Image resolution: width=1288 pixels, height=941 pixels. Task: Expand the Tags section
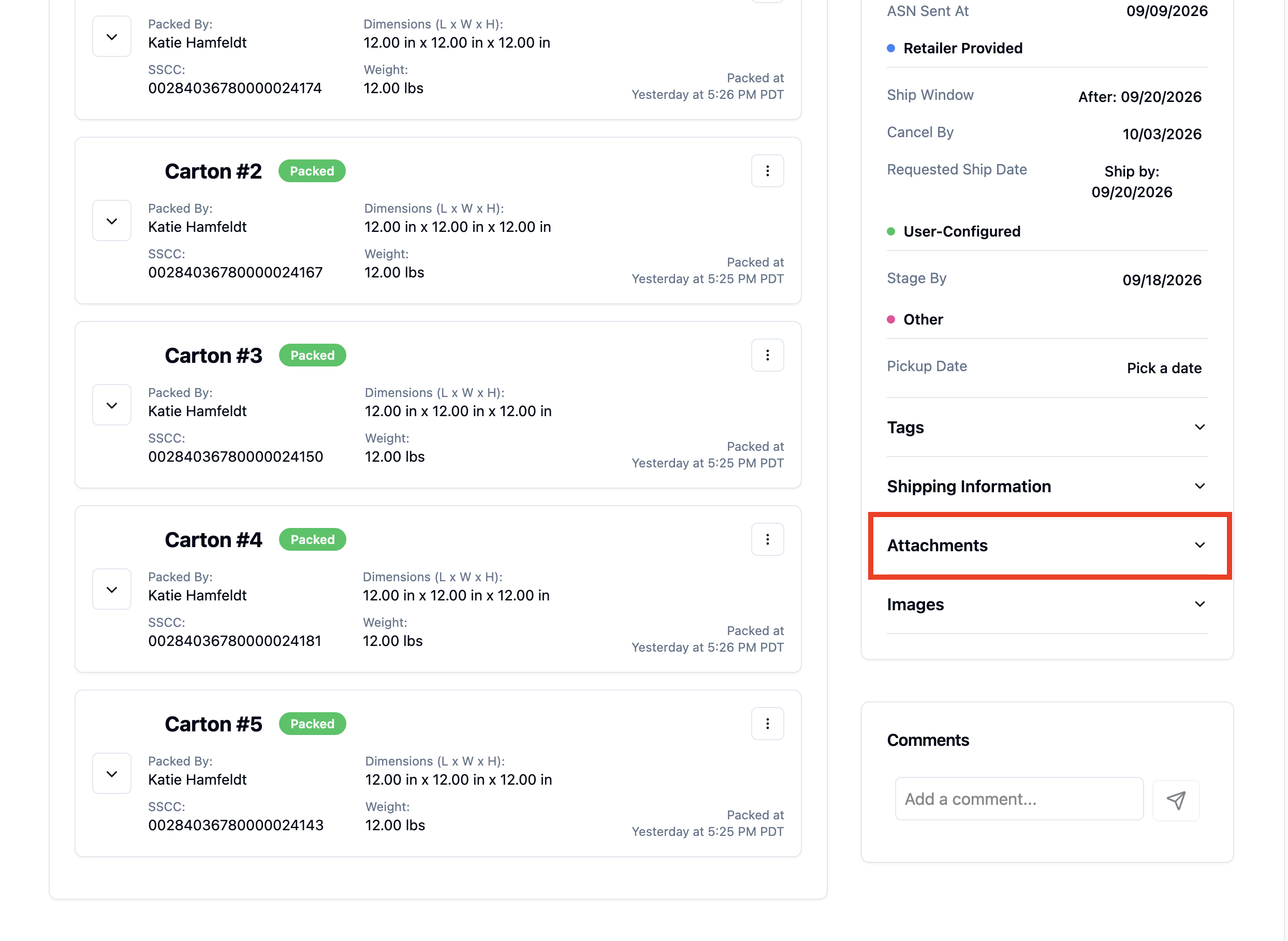tap(1047, 427)
